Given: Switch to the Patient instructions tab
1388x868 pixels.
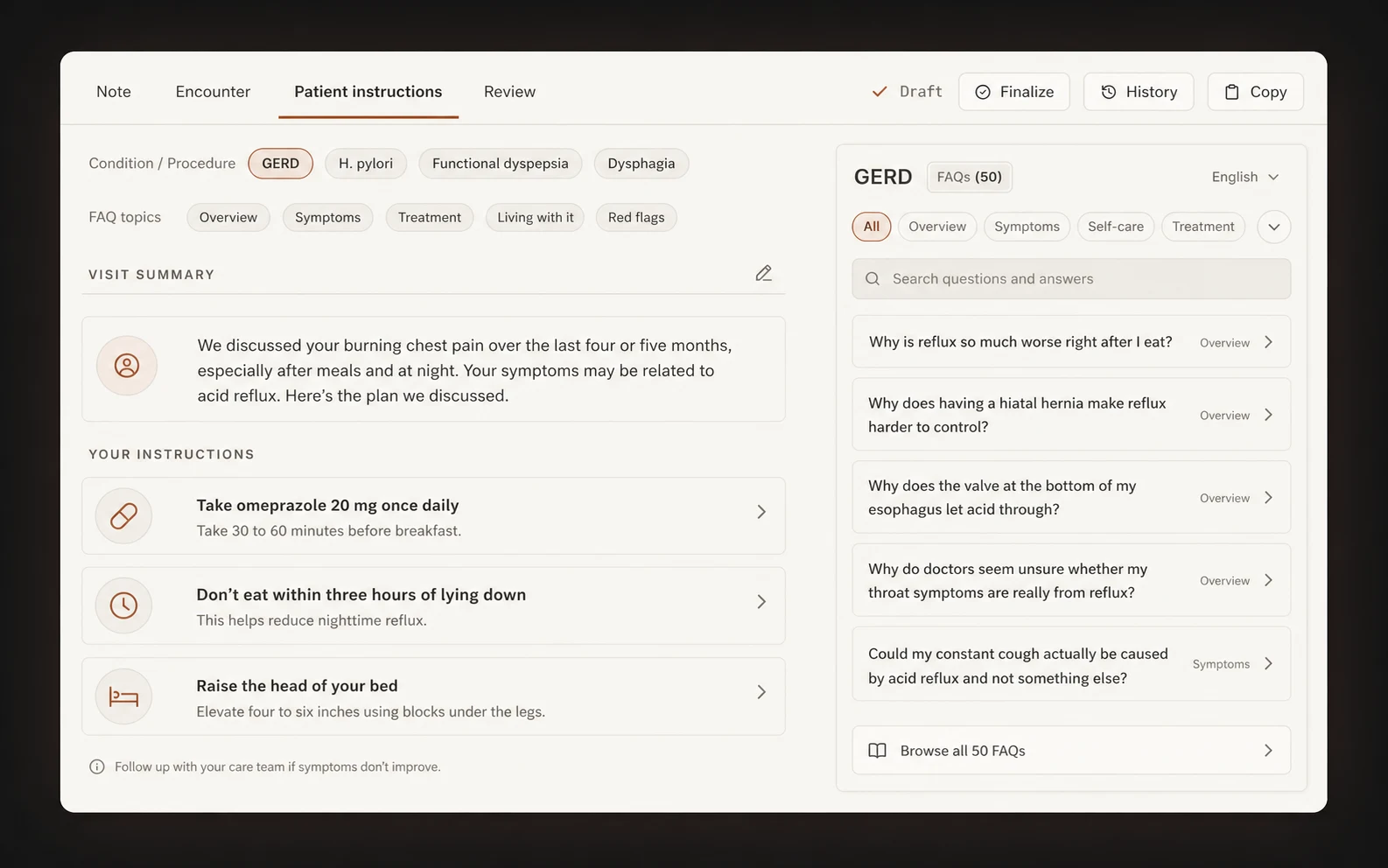Looking at the screenshot, I should point(368,92).
